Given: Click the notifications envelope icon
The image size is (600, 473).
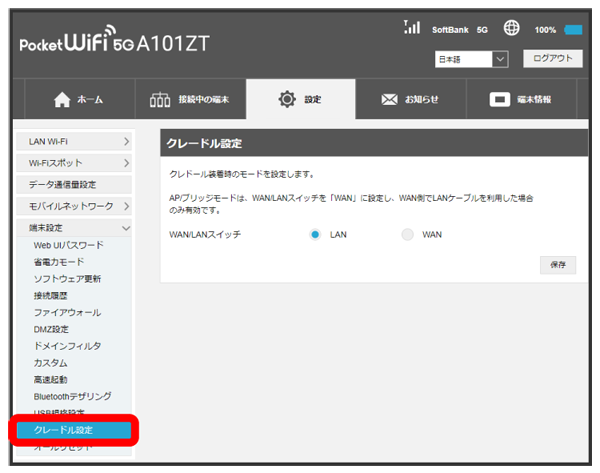Looking at the screenshot, I should [391, 100].
